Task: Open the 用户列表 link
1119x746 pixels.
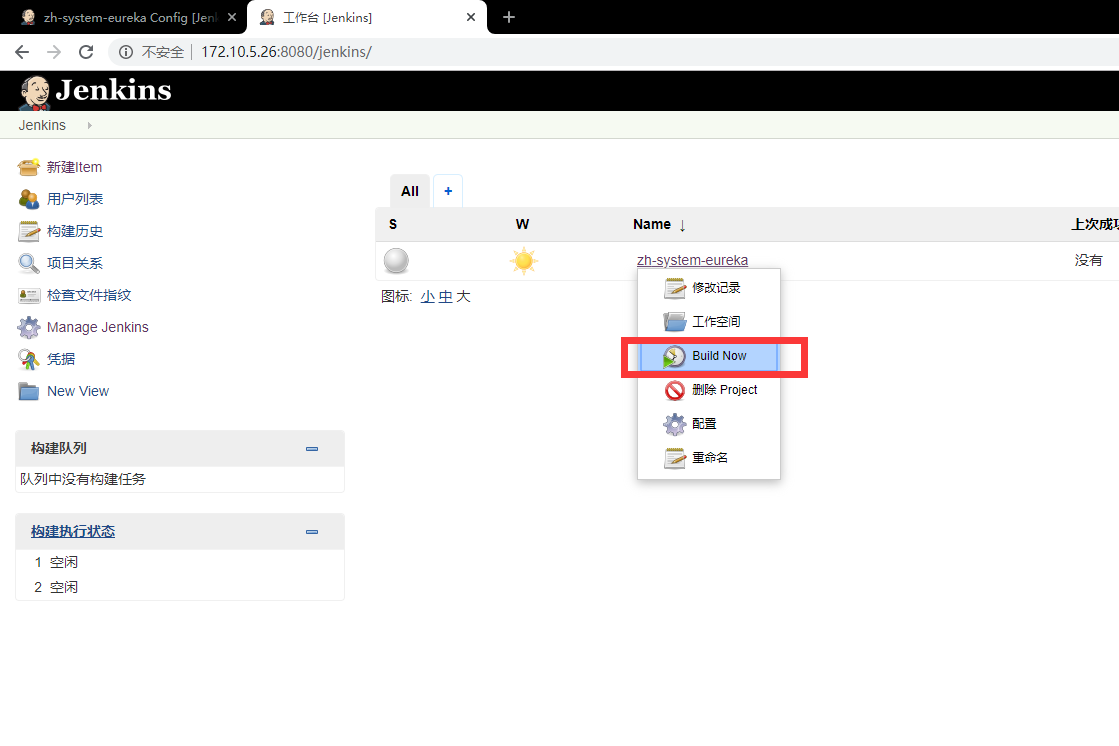Action: (75, 199)
